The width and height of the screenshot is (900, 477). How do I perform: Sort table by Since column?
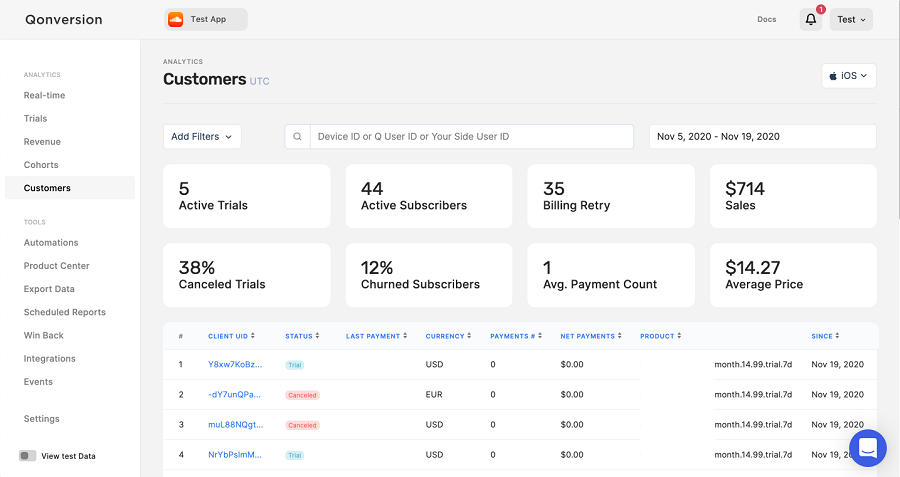825,336
